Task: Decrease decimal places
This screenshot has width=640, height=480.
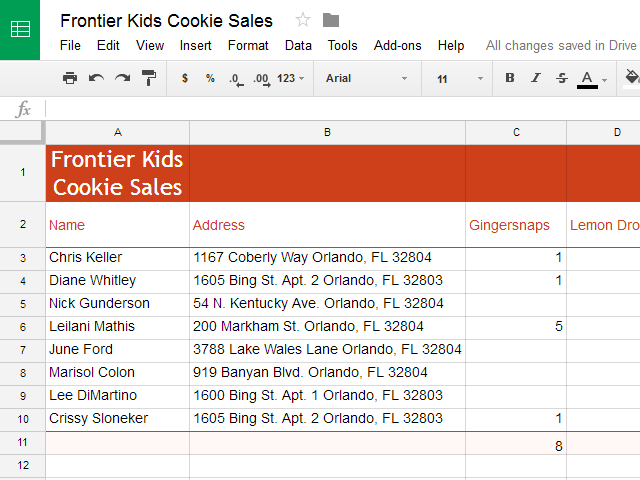Action: [x=234, y=78]
